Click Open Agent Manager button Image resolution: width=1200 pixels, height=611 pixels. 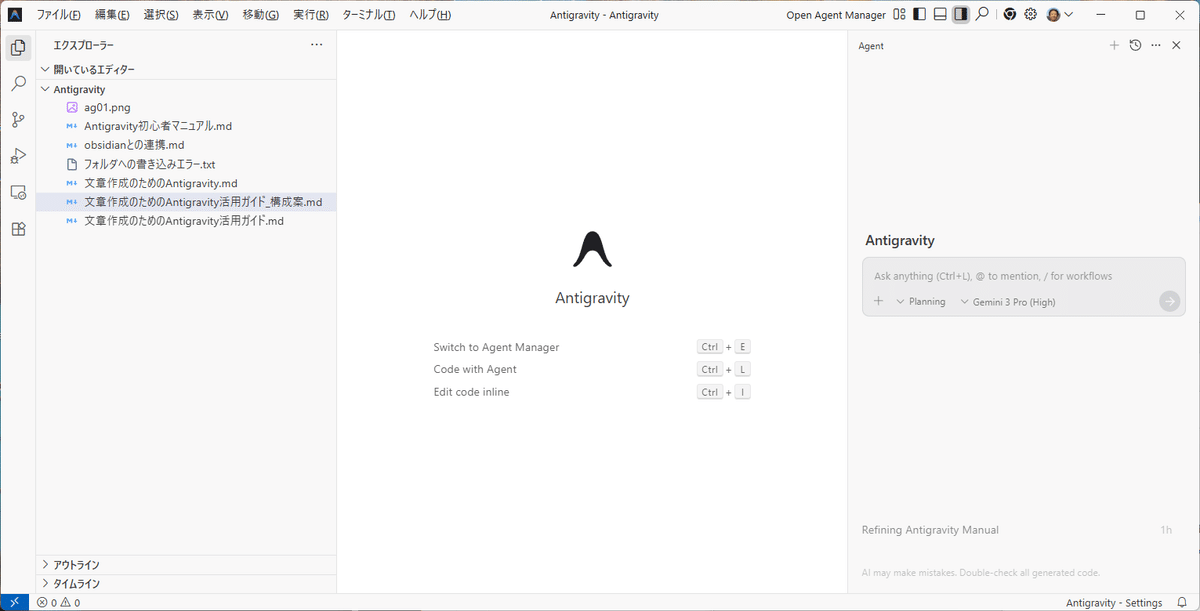pos(836,15)
